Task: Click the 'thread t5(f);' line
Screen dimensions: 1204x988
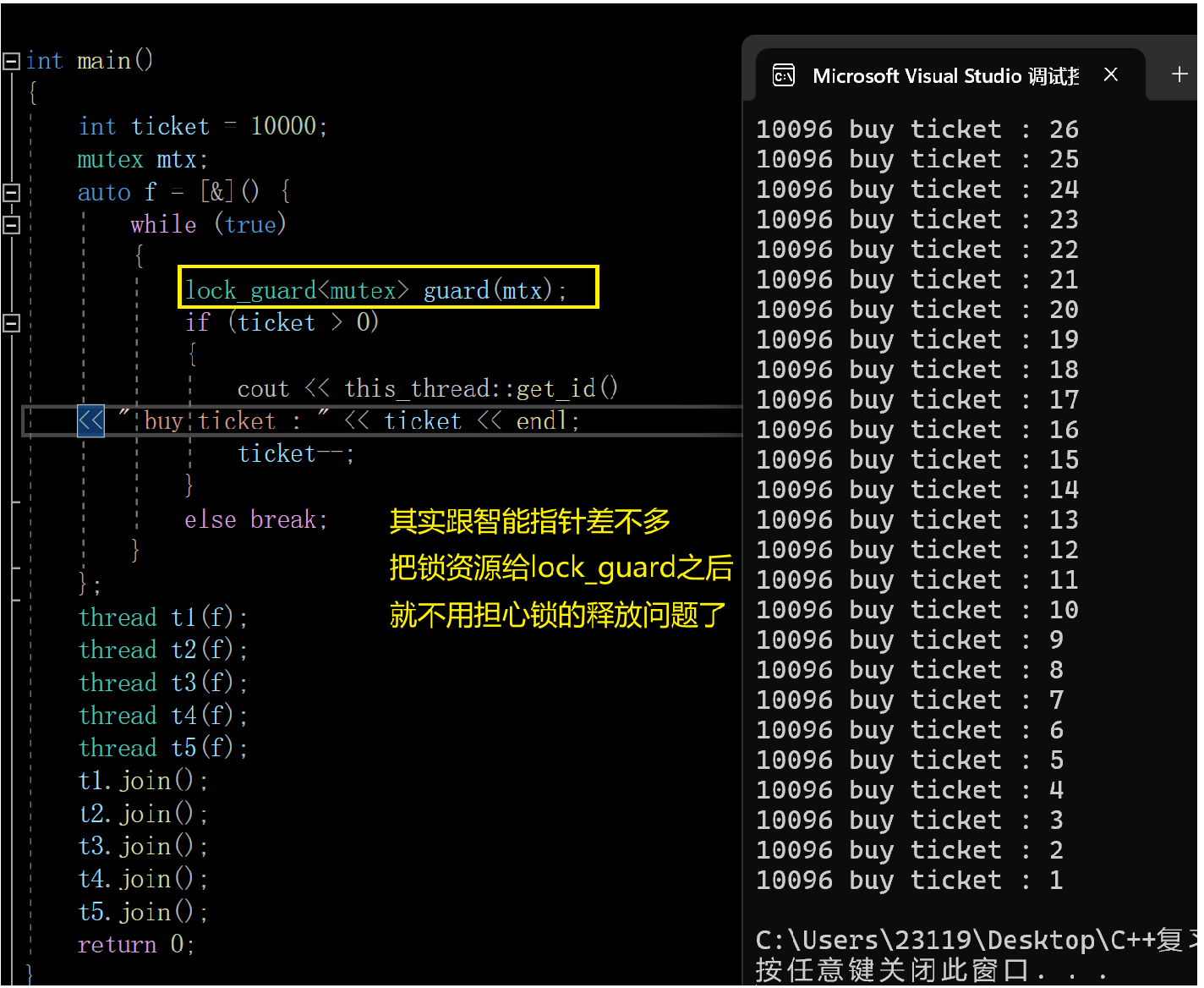Action: click(x=162, y=749)
